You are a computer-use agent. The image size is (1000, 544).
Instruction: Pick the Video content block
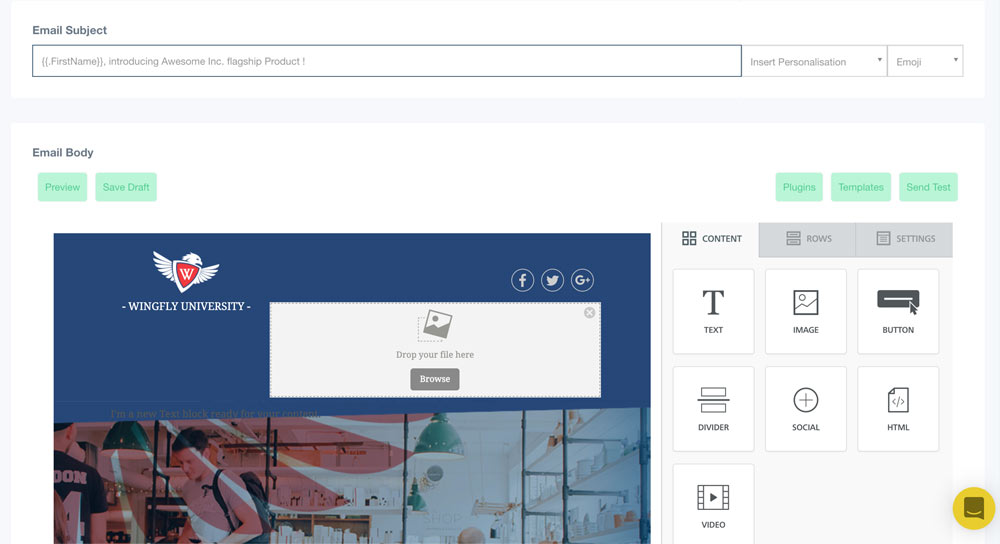click(x=713, y=505)
